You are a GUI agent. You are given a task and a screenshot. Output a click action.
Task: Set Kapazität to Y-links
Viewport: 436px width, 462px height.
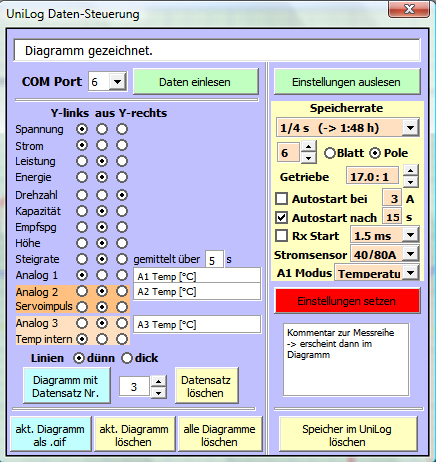(x=82, y=211)
